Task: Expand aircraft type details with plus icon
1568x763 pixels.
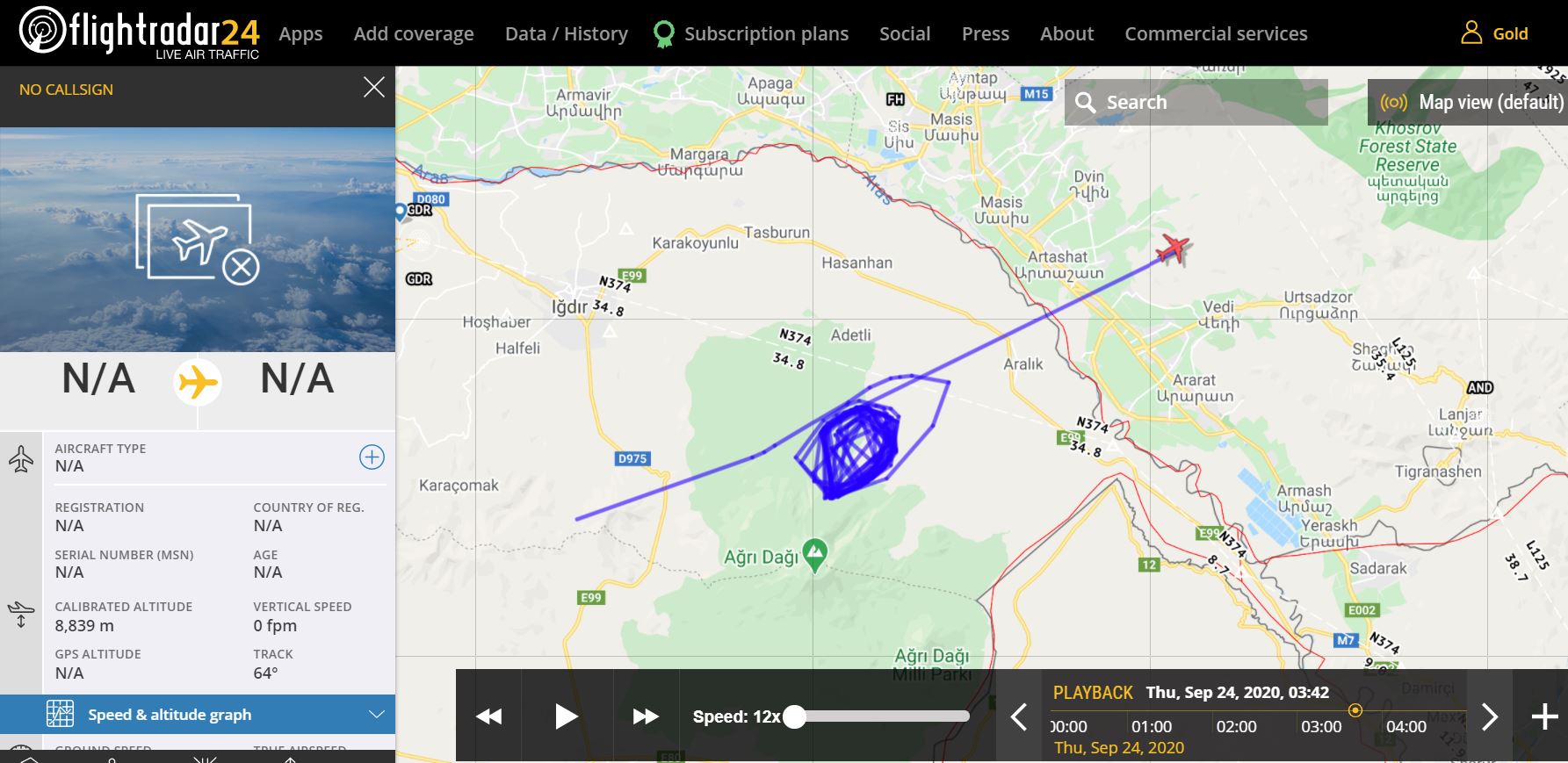Action: tap(372, 457)
